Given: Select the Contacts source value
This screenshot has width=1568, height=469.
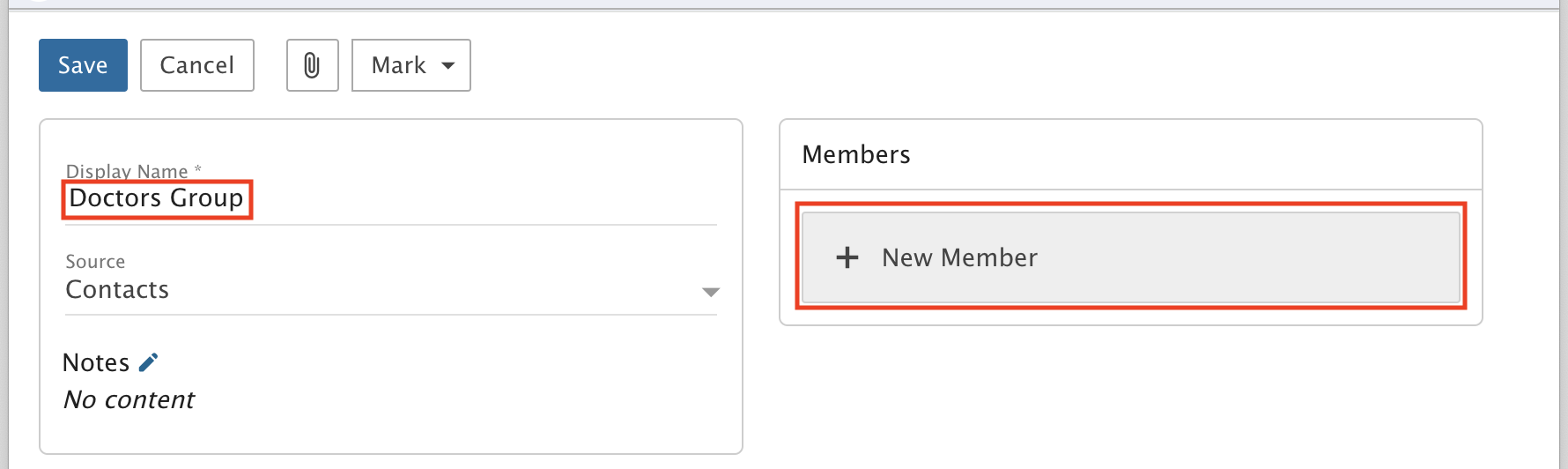Looking at the screenshot, I should click(x=117, y=289).
